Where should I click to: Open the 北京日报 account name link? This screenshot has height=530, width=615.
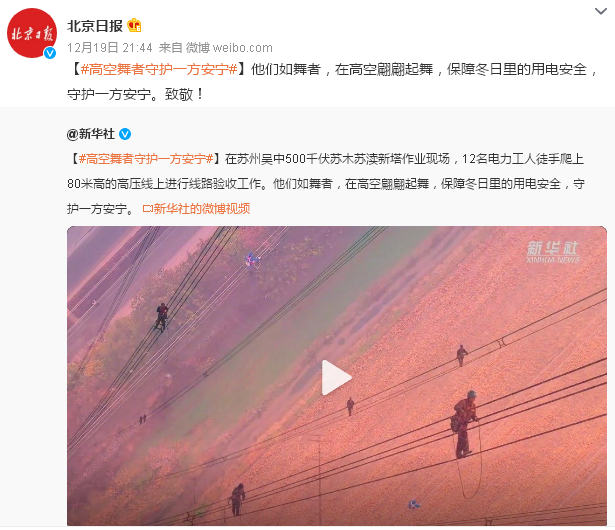[95, 26]
